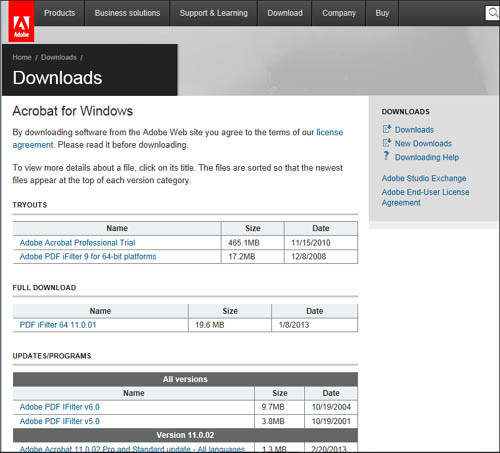
Task: Click the New Downloads sidebar icon
Action: pyautogui.click(x=387, y=143)
